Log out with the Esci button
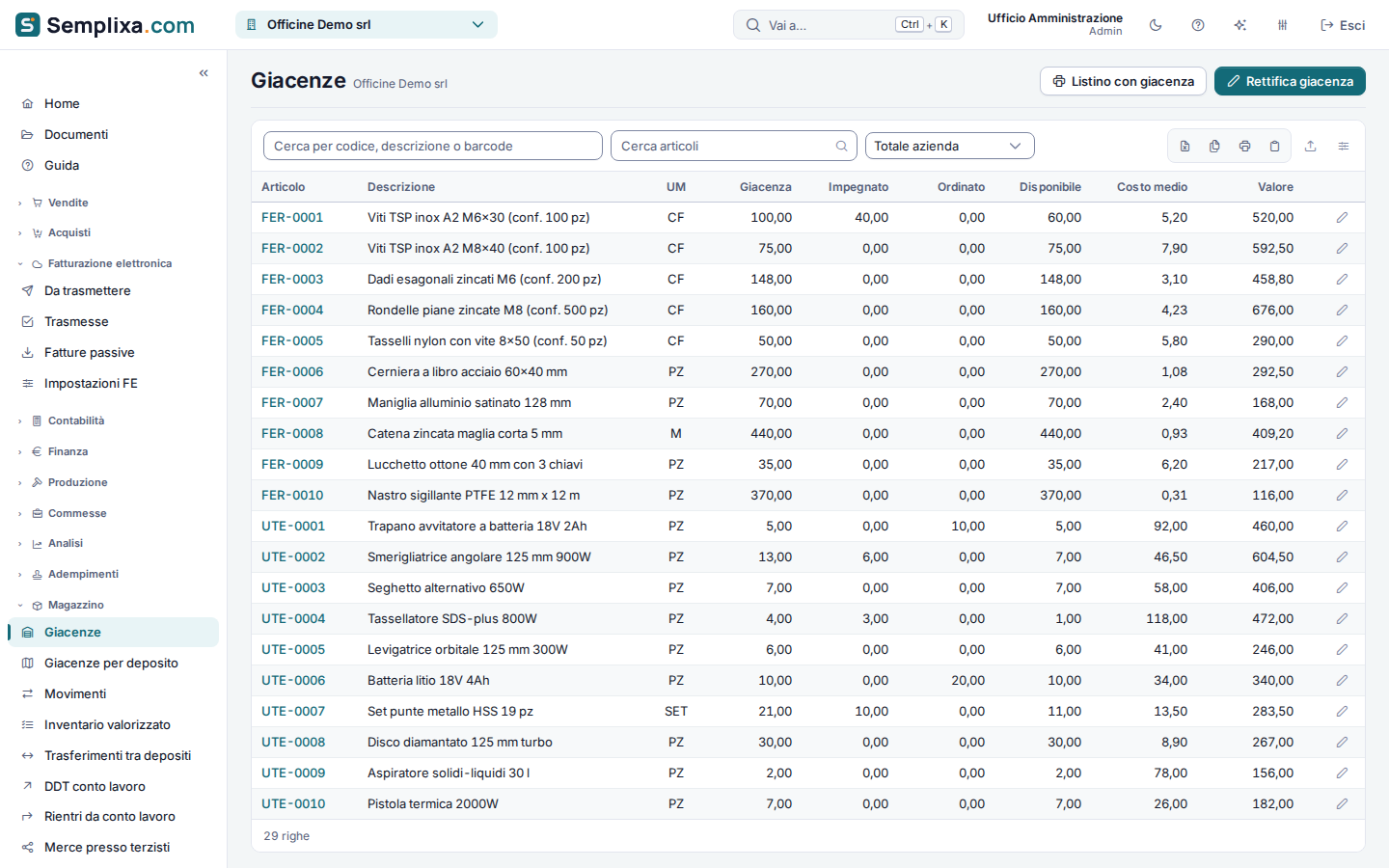Viewport: 1389px width, 868px height. [1343, 25]
